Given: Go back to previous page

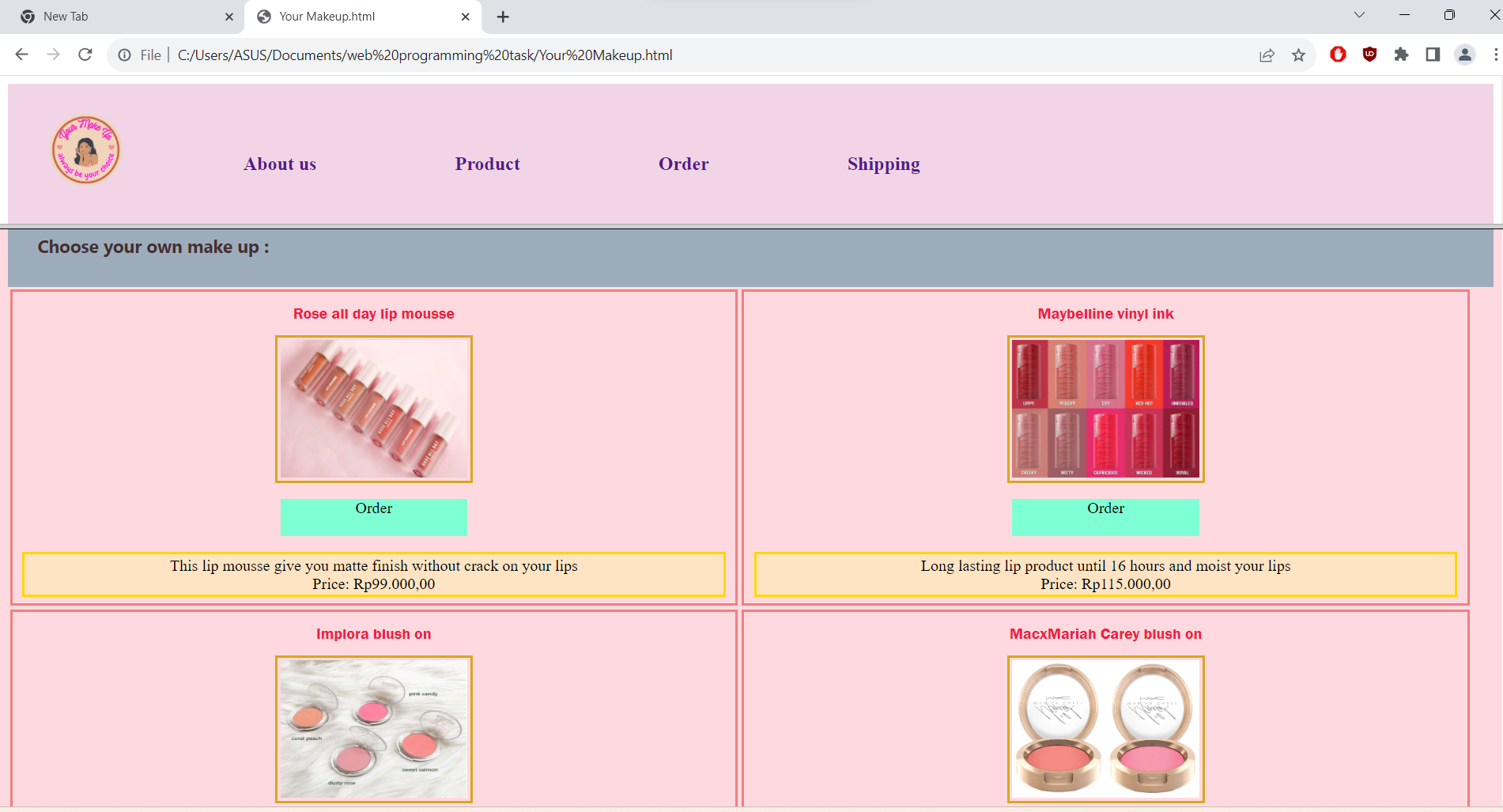Looking at the screenshot, I should click(x=22, y=55).
